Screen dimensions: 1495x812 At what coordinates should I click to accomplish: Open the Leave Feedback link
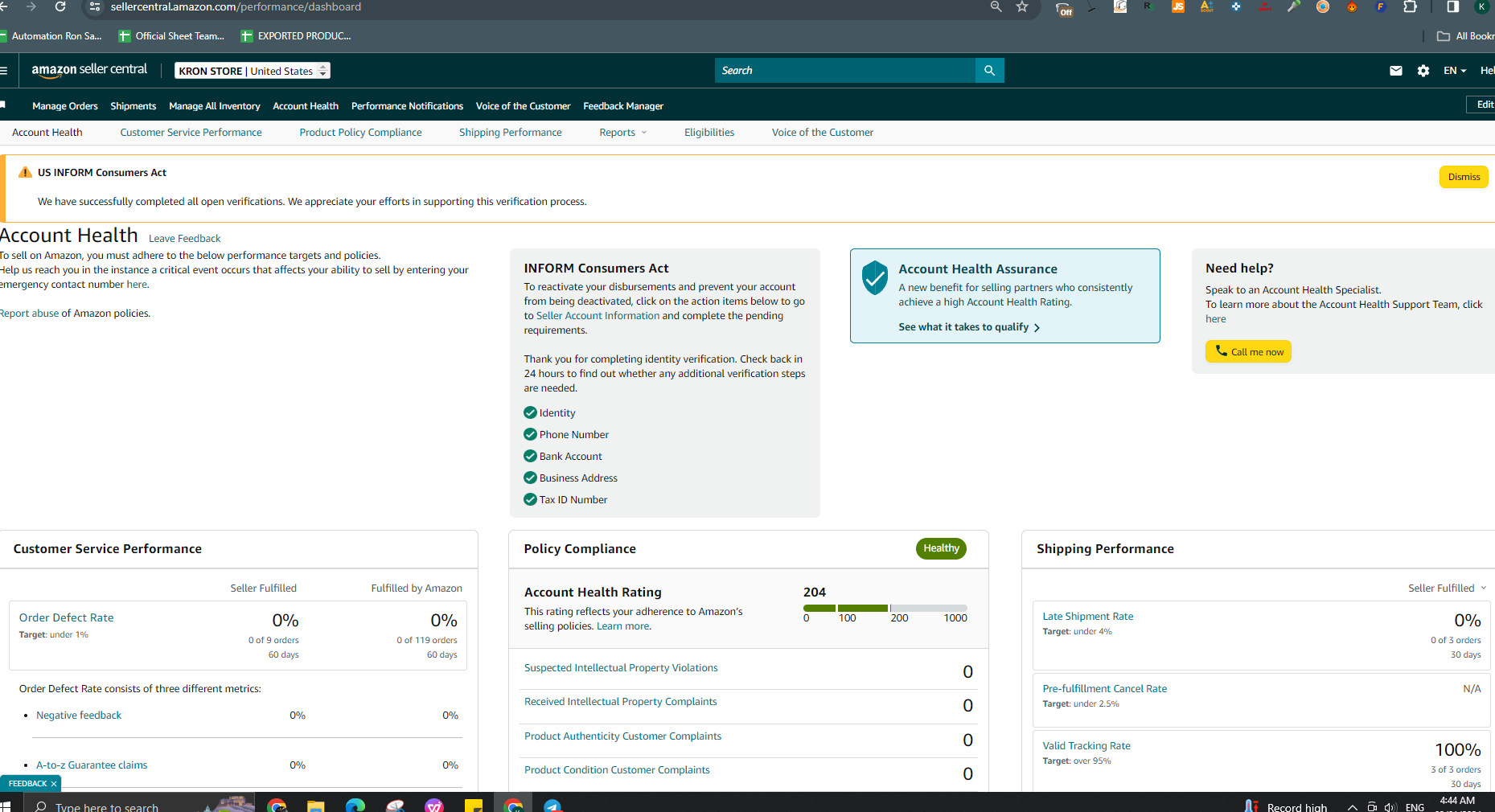click(184, 239)
